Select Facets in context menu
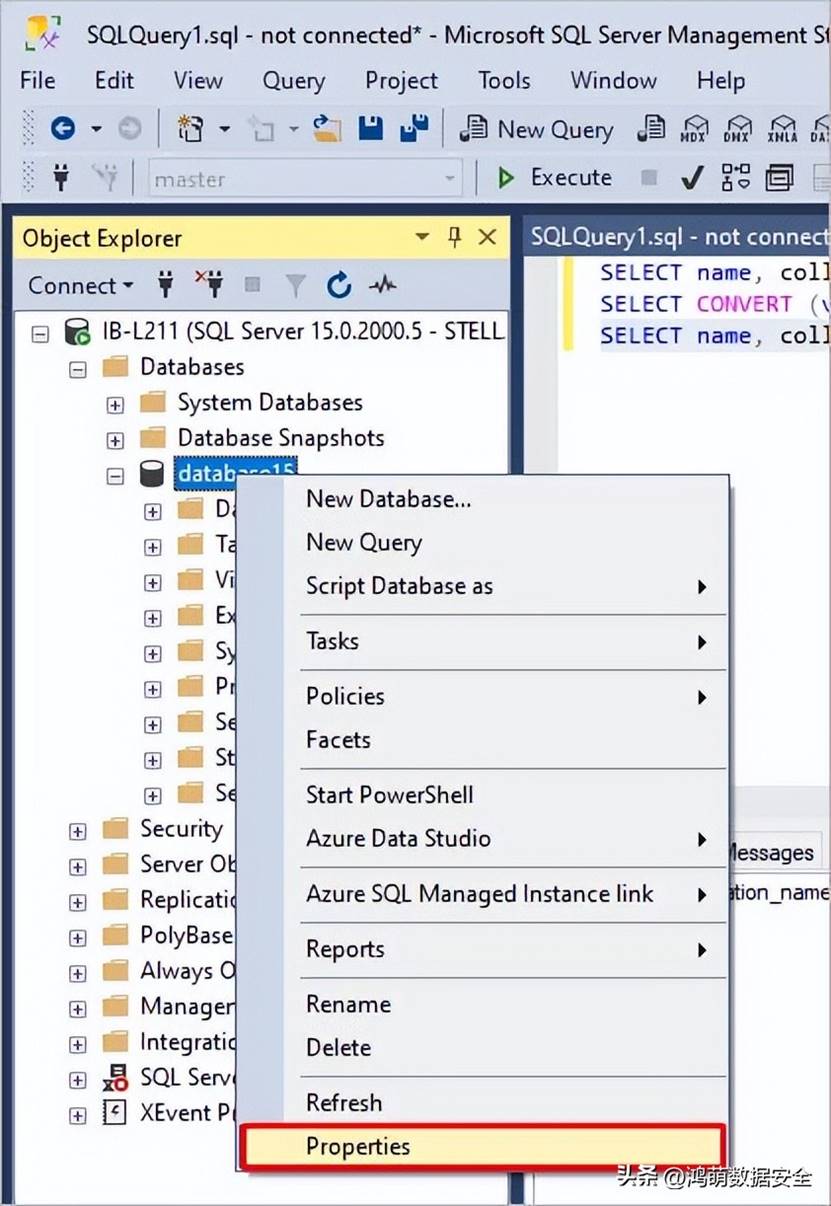 click(483, 740)
